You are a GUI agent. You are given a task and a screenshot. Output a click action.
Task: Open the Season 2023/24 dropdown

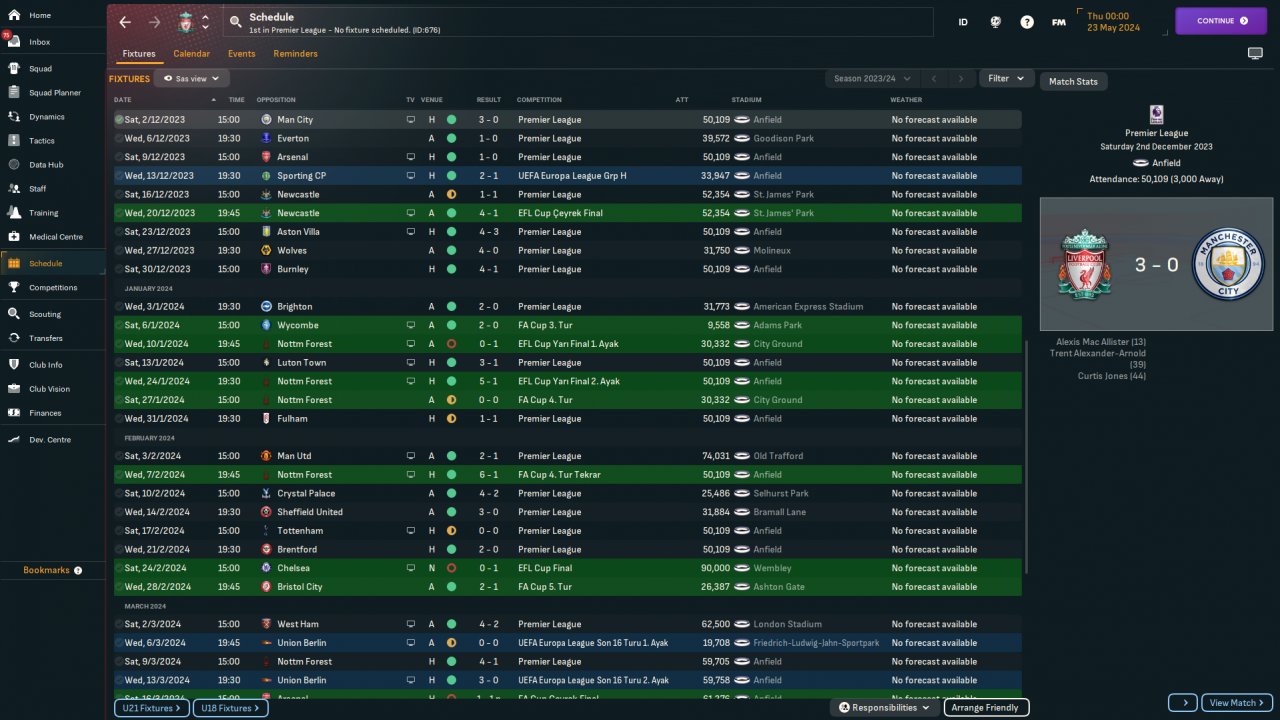click(871, 78)
